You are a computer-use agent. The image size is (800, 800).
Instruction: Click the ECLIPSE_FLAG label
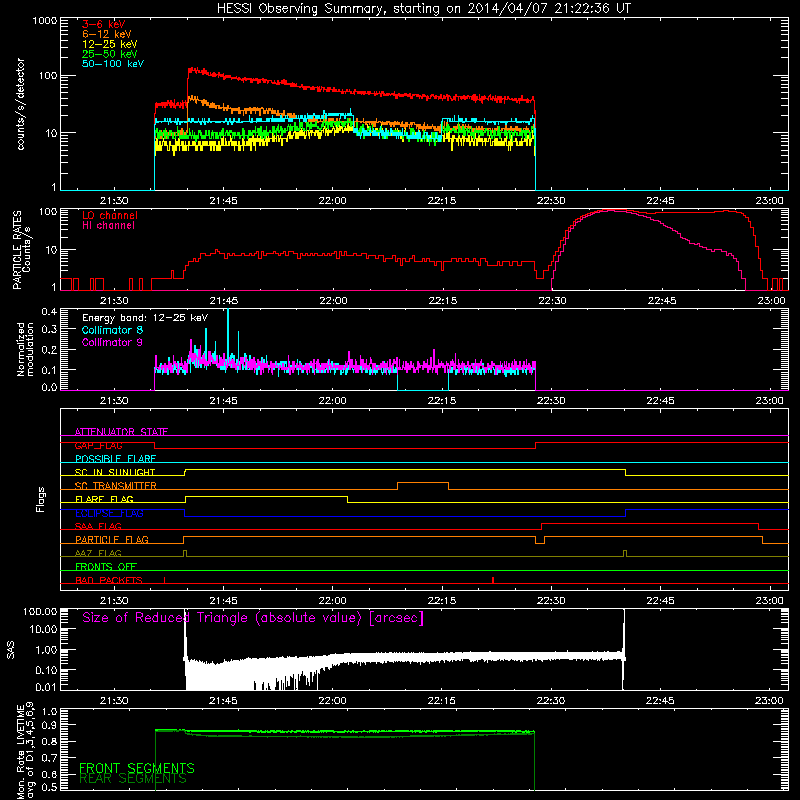(109, 513)
